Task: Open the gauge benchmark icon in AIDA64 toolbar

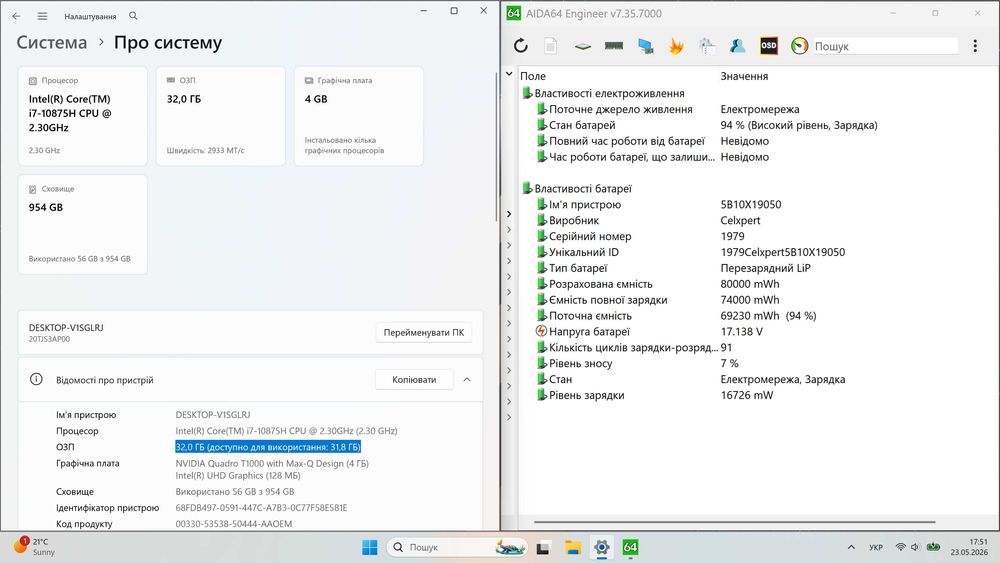Action: coord(799,46)
